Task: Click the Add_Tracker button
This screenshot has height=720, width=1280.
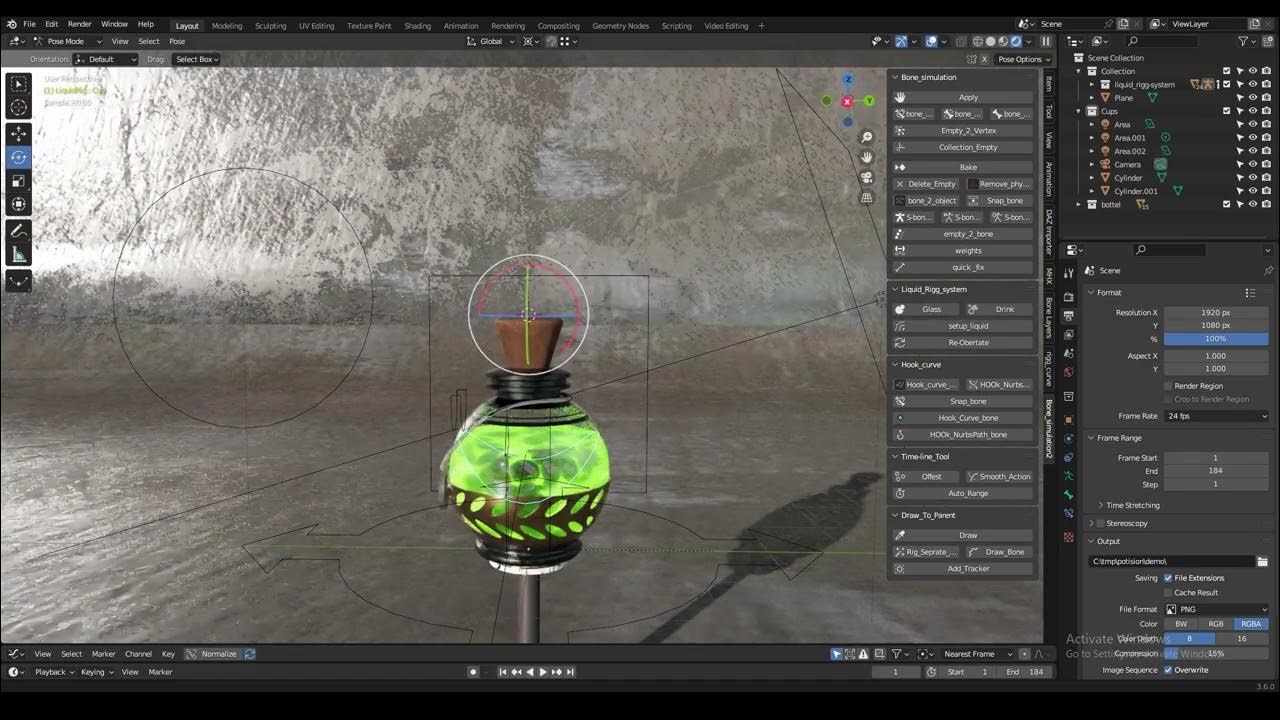Action: point(962,568)
